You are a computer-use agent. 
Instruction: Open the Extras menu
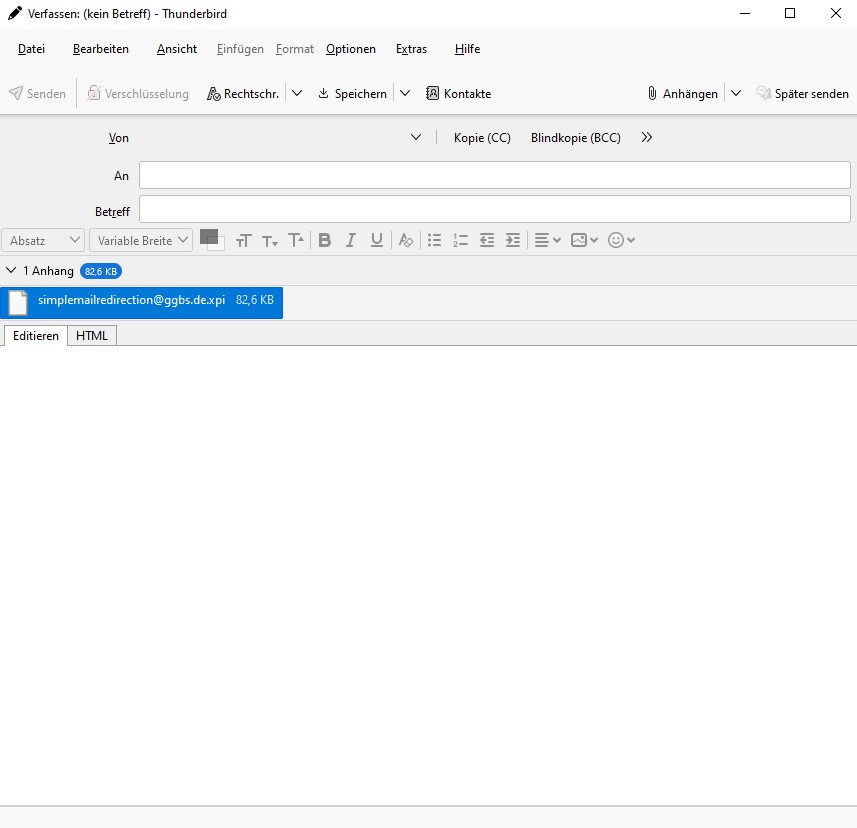click(x=411, y=49)
